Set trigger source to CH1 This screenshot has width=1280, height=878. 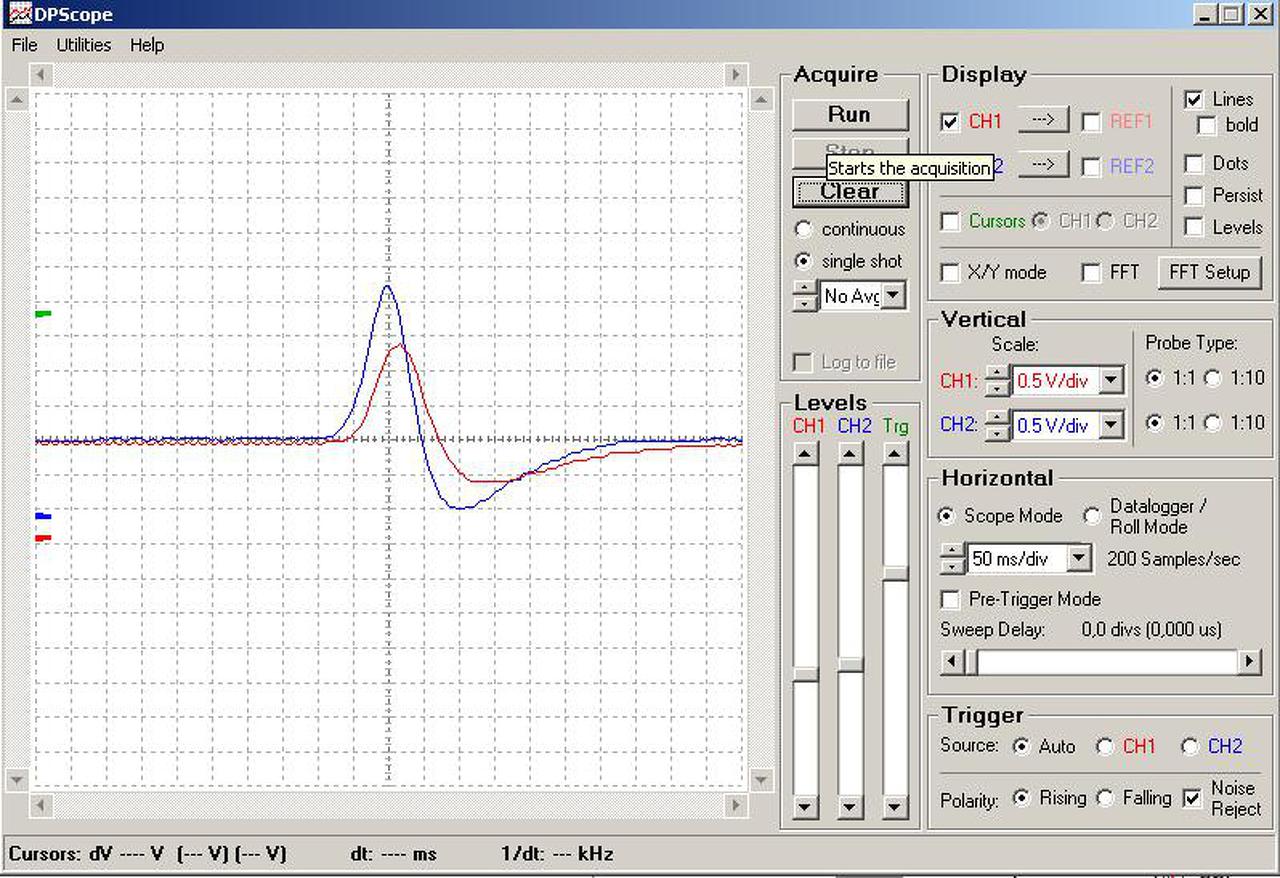point(1105,746)
